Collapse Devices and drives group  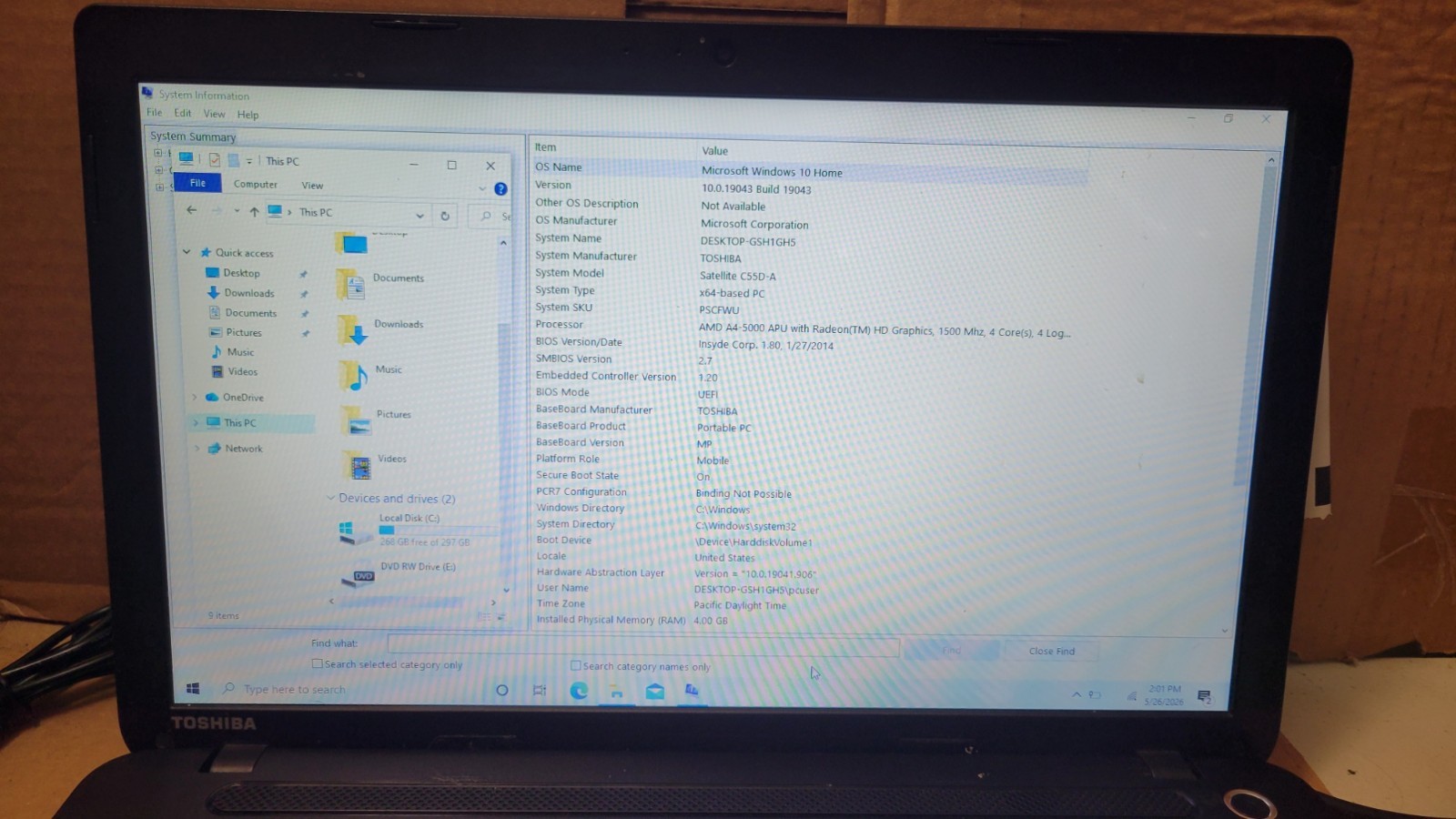(331, 498)
